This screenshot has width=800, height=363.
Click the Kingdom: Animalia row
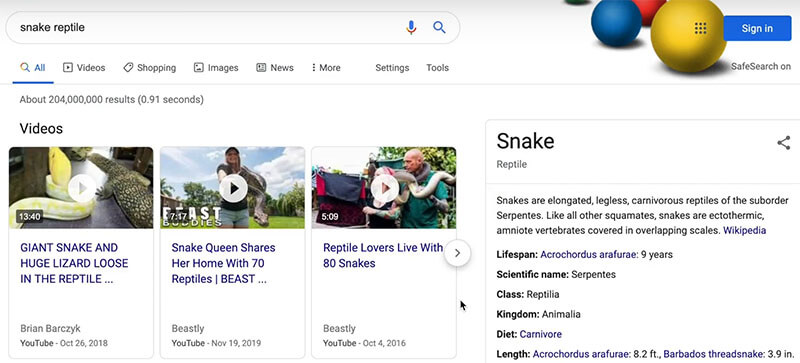(x=538, y=314)
